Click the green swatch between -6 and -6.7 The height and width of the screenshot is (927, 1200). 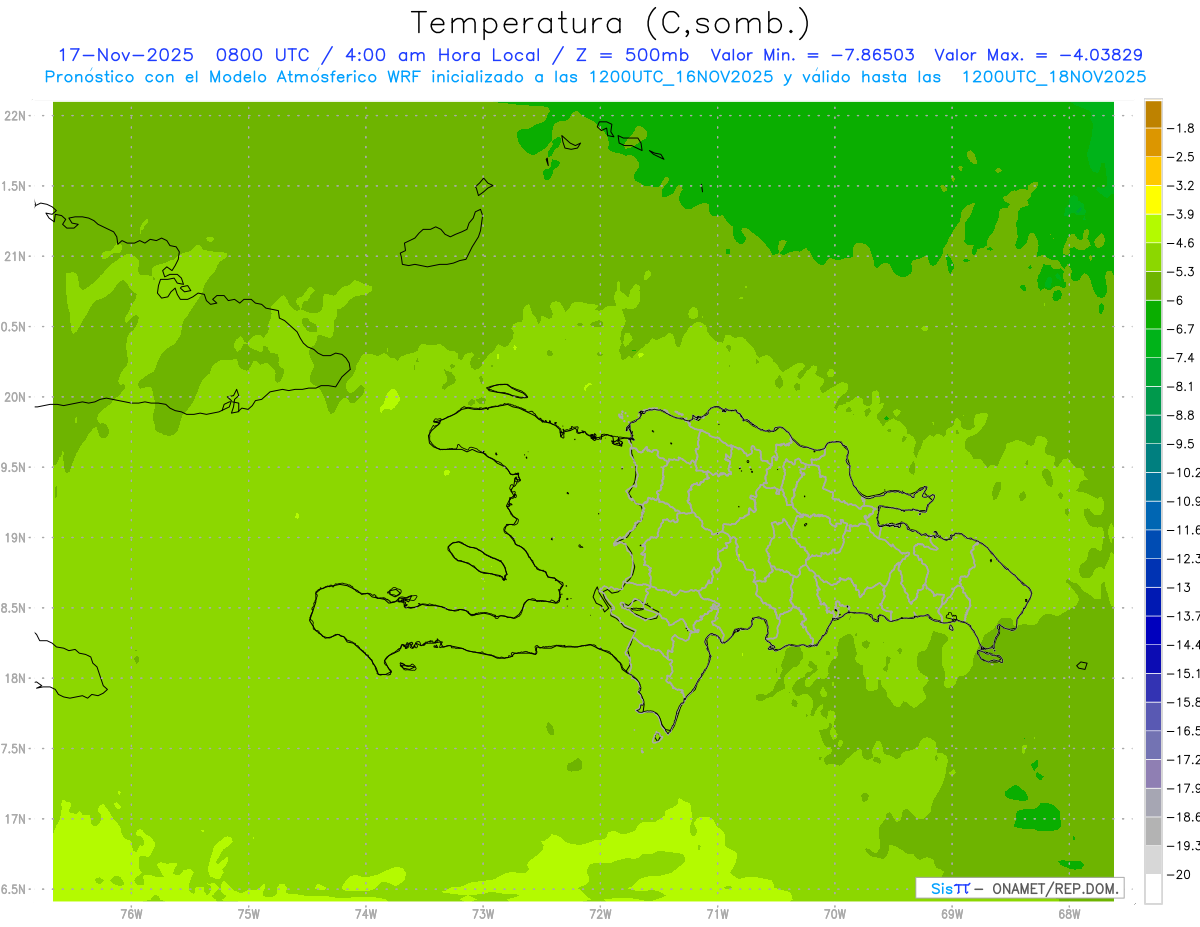pyautogui.click(x=1153, y=315)
